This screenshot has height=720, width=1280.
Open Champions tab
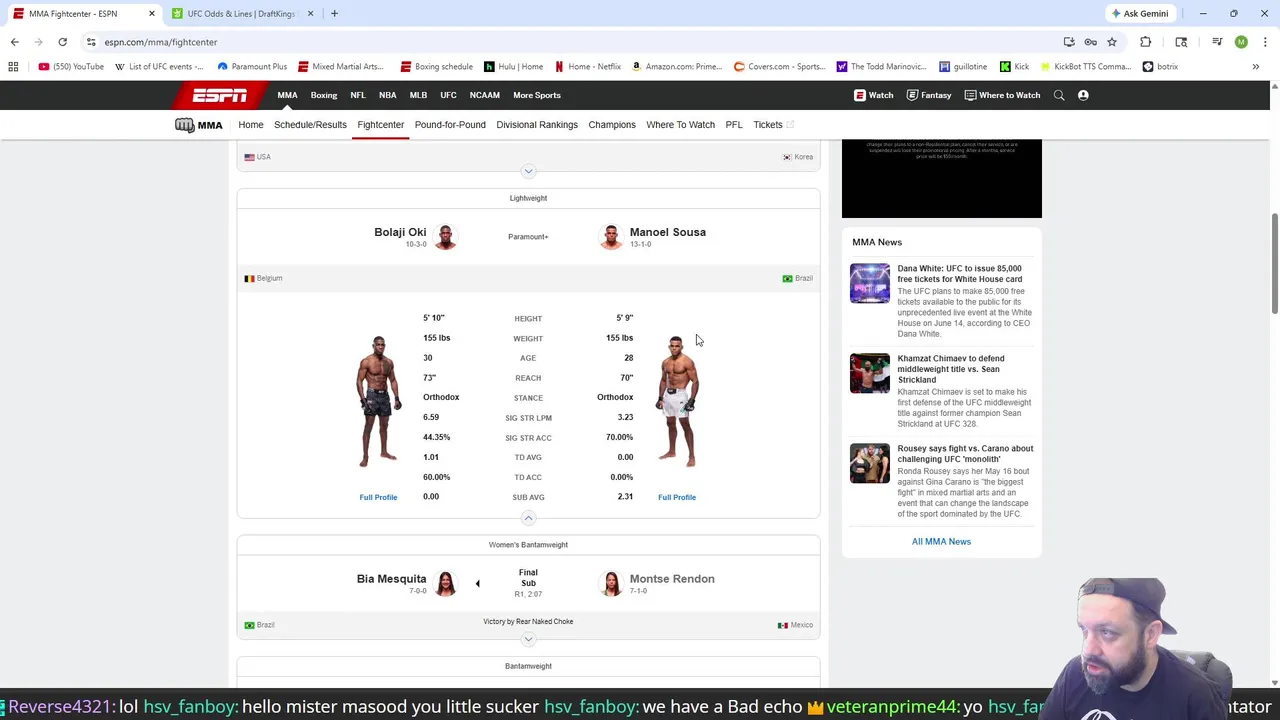coord(612,125)
